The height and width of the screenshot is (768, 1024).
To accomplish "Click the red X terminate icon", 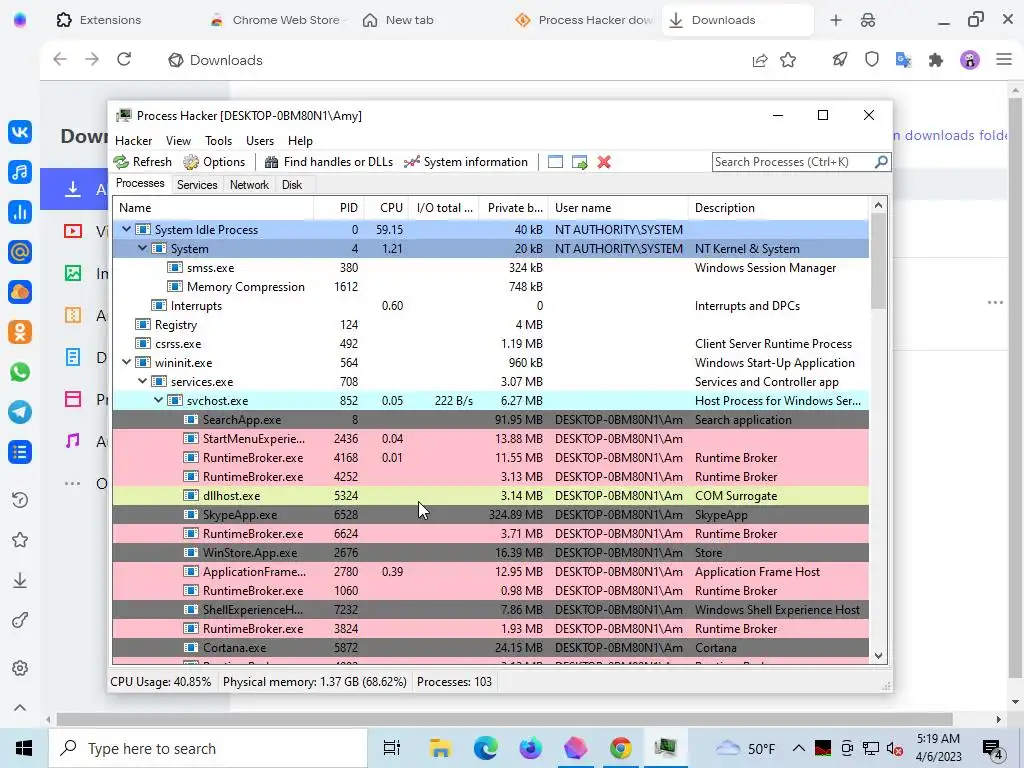I will (604, 162).
